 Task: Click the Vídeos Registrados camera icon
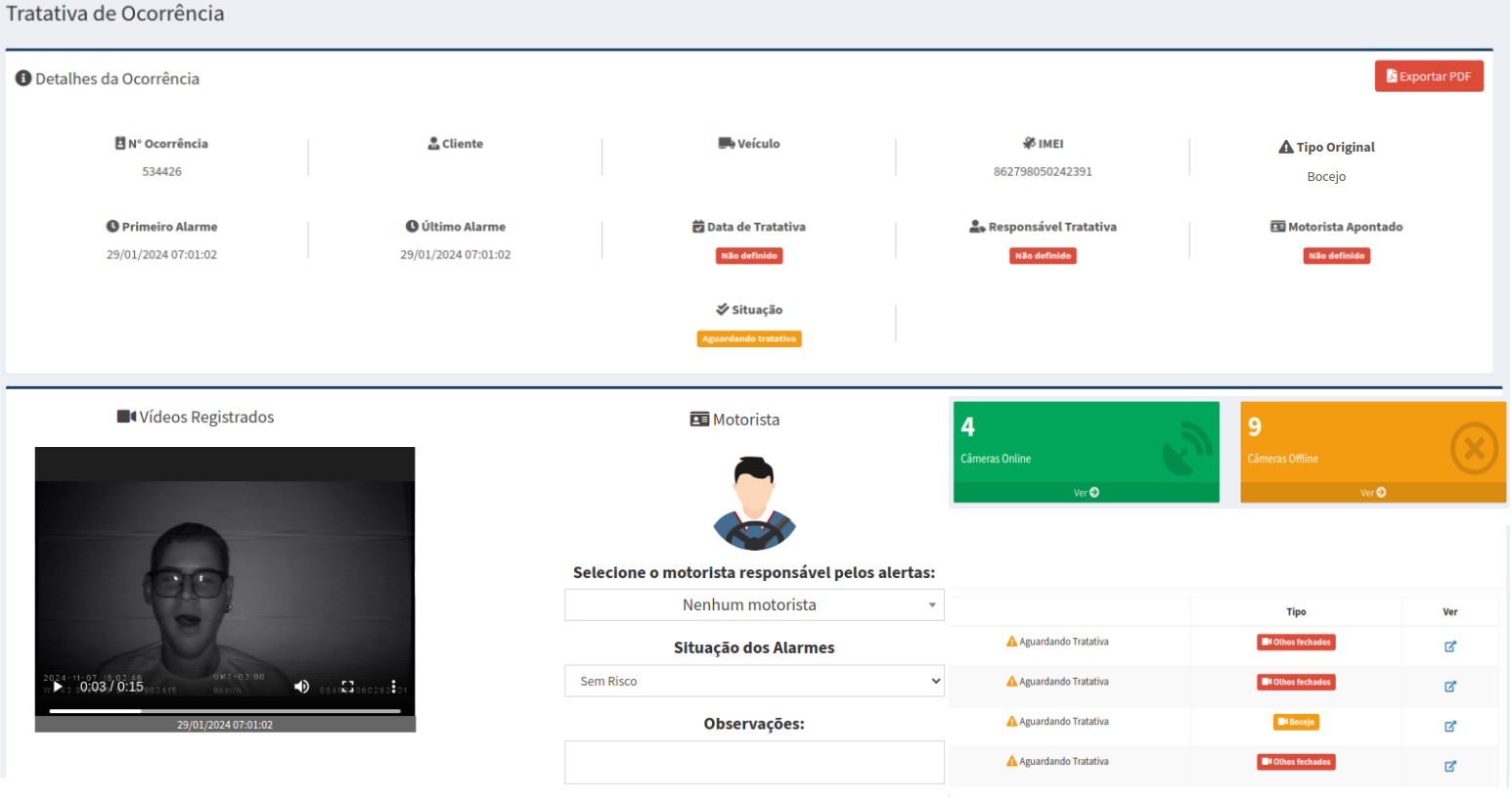tap(126, 417)
